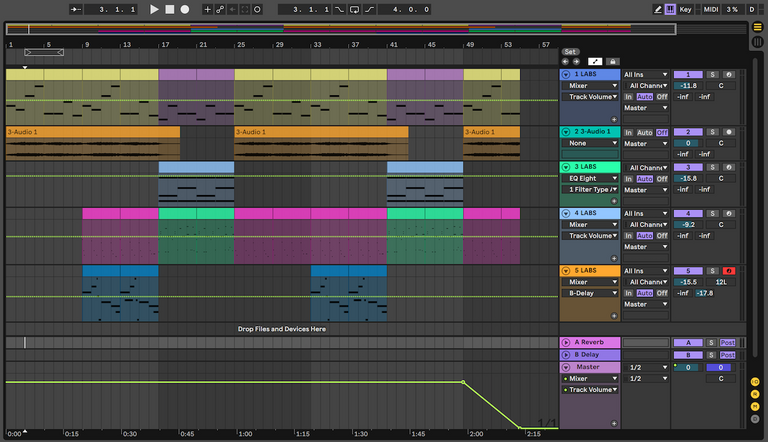Image resolution: width=768 pixels, height=442 pixels.
Task: Jump to the next locator arrow
Action: (x=576, y=61)
